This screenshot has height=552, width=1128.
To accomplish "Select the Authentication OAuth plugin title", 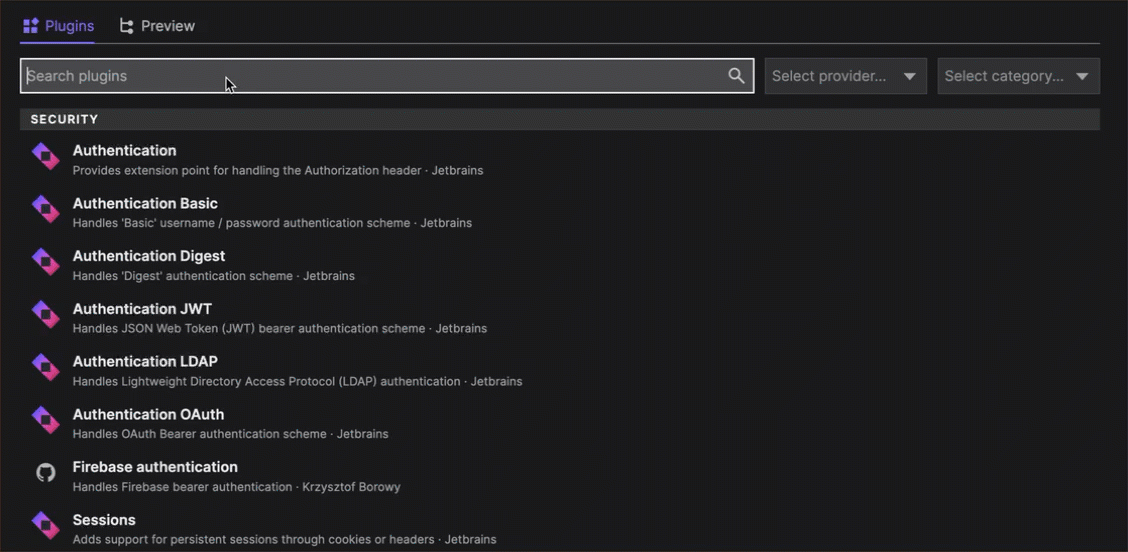I will click(x=148, y=414).
